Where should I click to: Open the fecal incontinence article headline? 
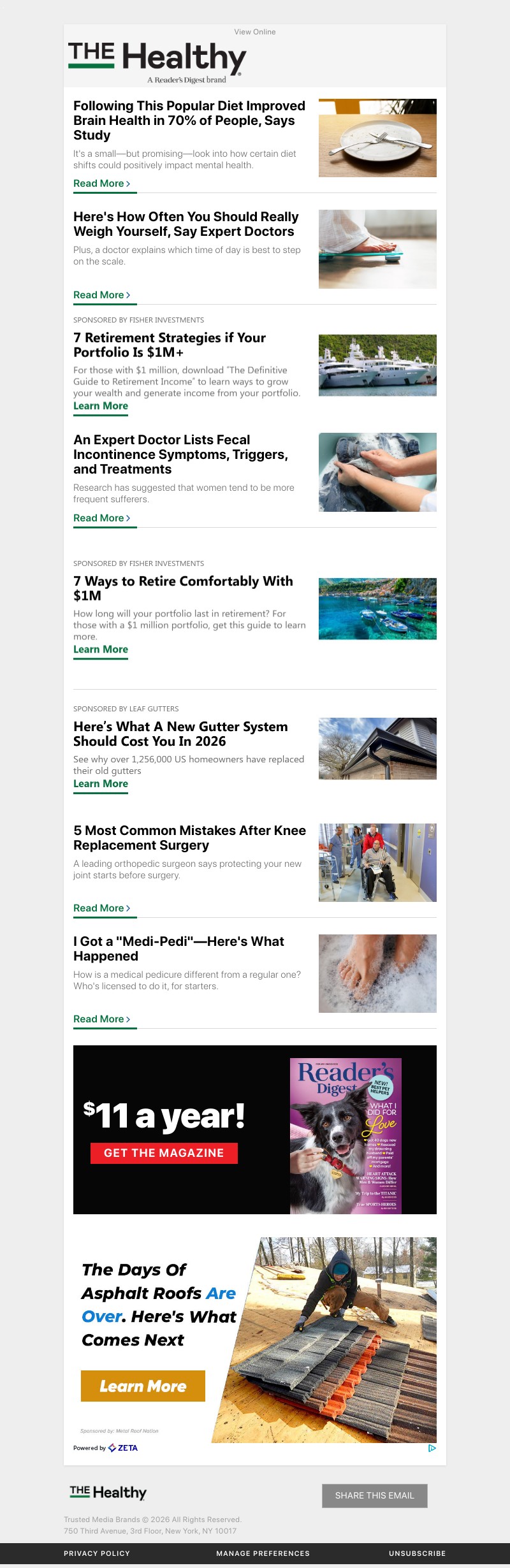point(180,454)
